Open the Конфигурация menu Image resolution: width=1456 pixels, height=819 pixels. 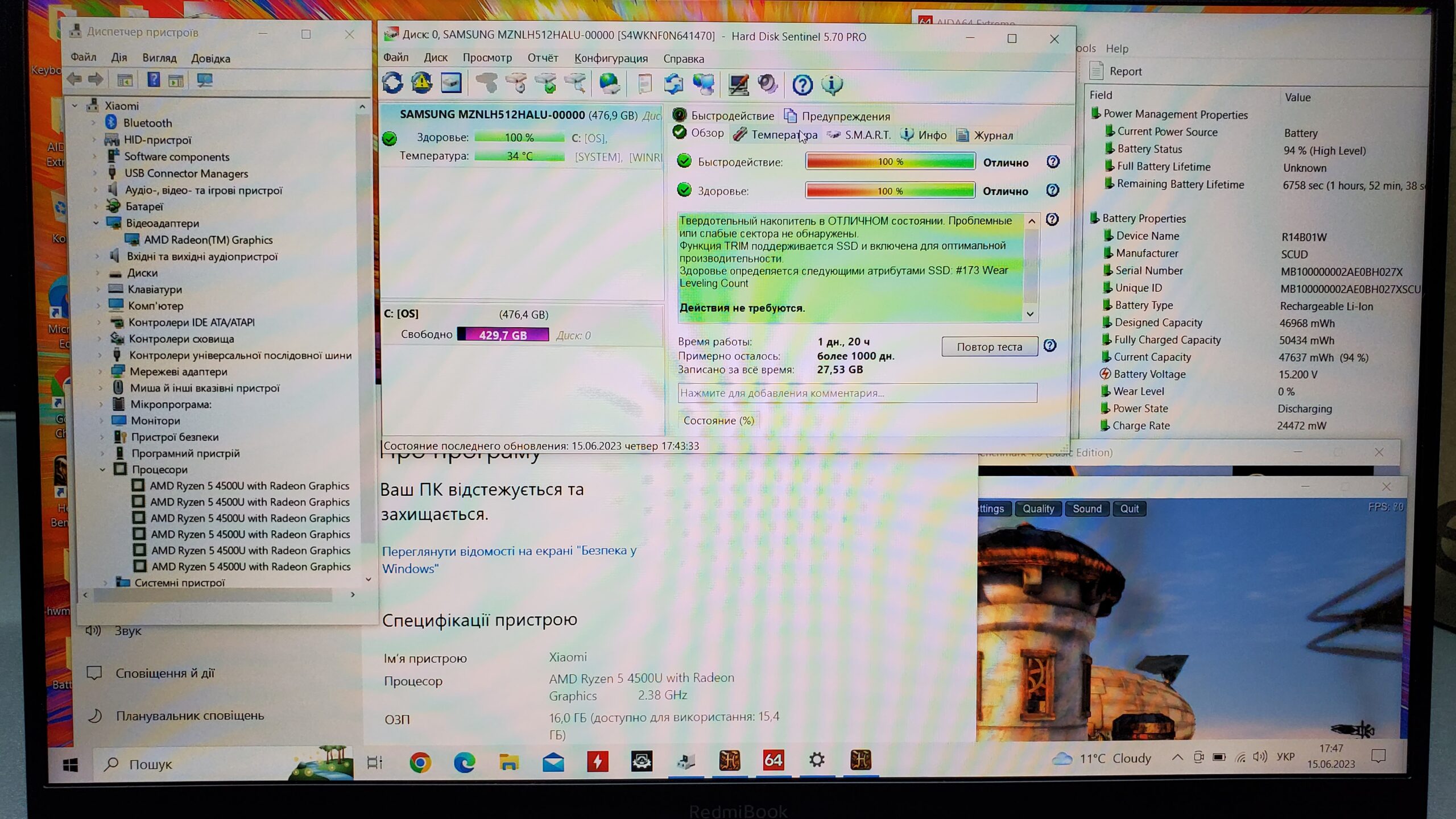coord(610,59)
